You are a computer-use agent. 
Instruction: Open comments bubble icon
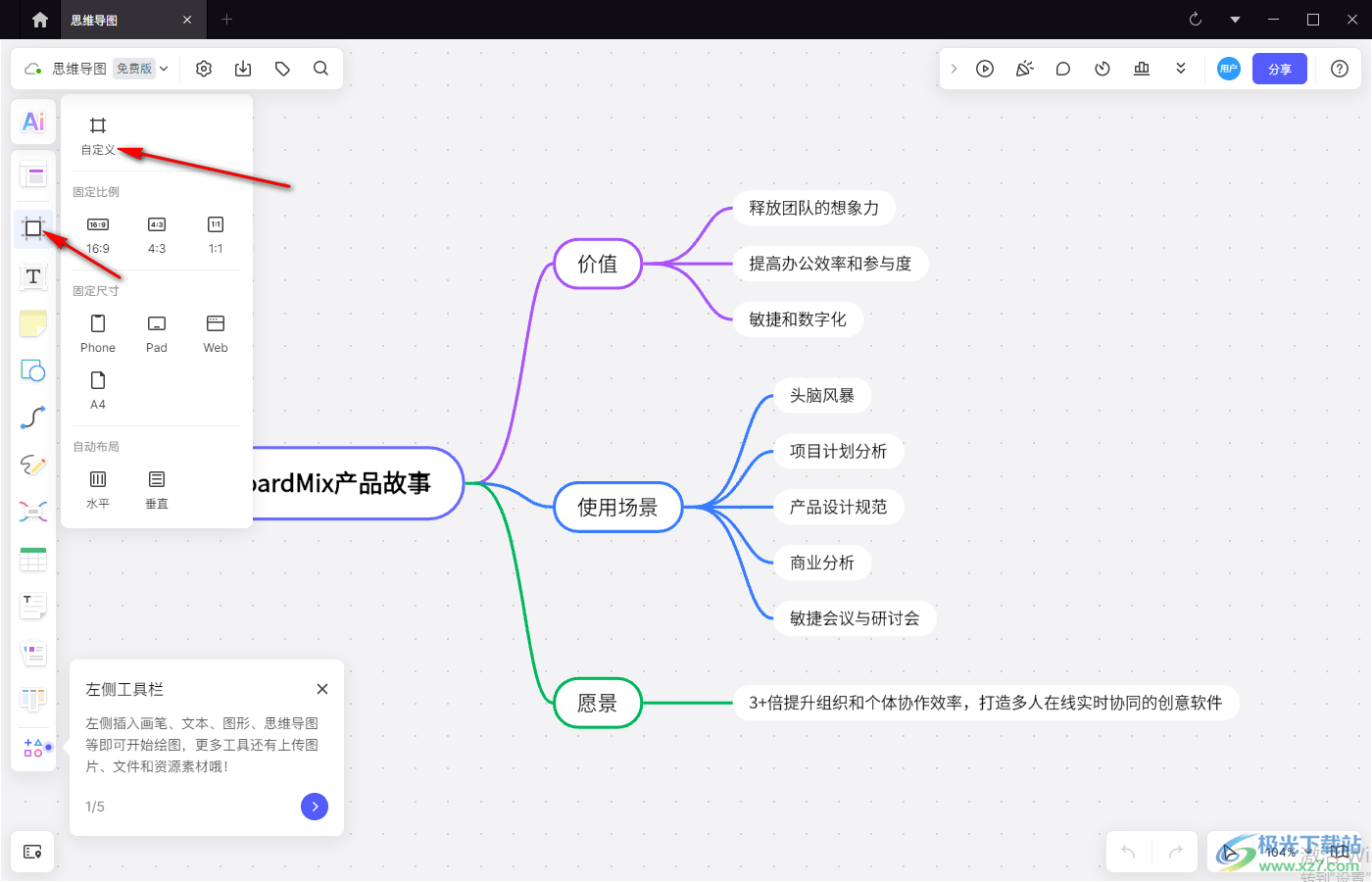click(x=1063, y=69)
